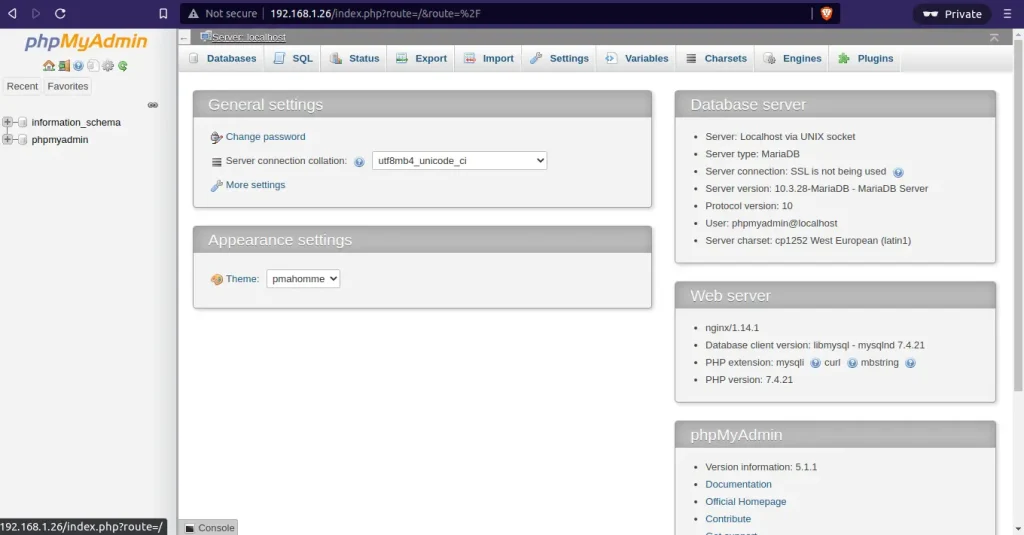1024x535 pixels.
Task: Click 'Version information: 5.1.1' text
Action: [761, 467]
